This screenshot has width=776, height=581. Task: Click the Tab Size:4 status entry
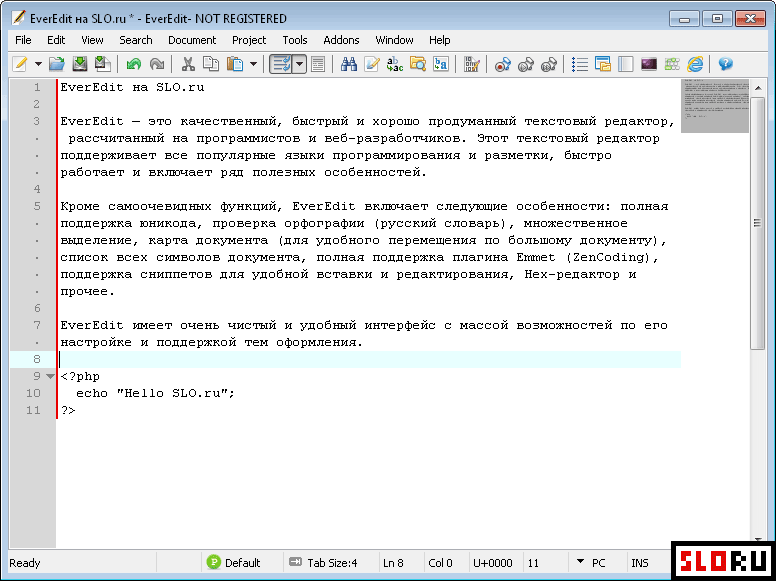click(323, 563)
